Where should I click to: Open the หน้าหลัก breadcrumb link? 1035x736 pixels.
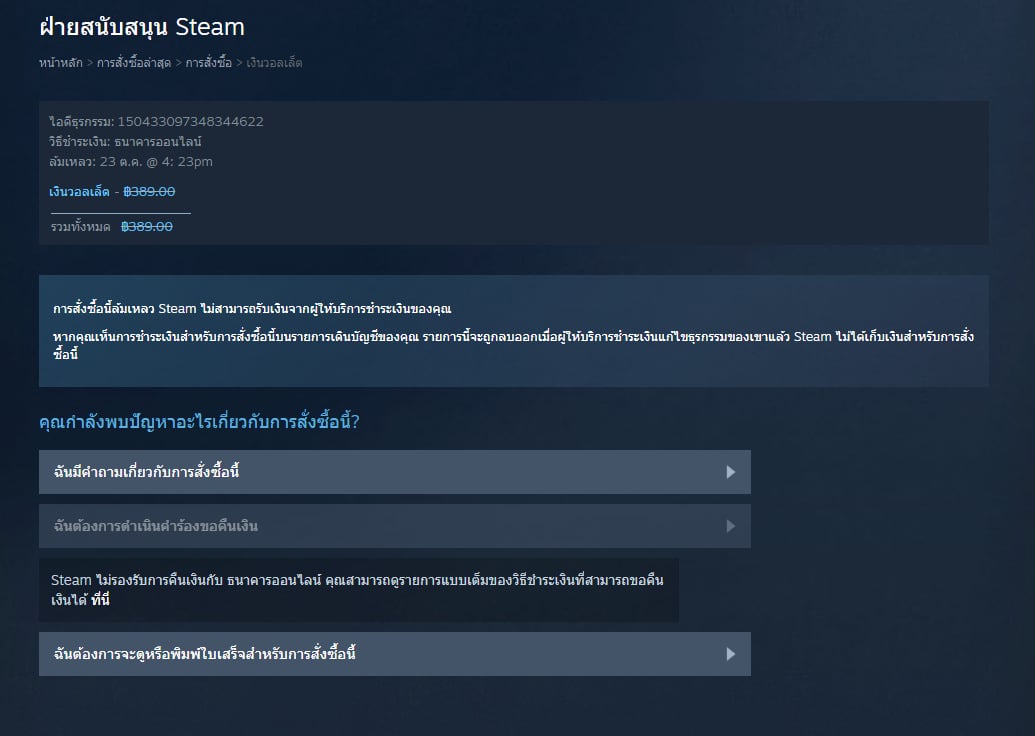click(x=61, y=63)
